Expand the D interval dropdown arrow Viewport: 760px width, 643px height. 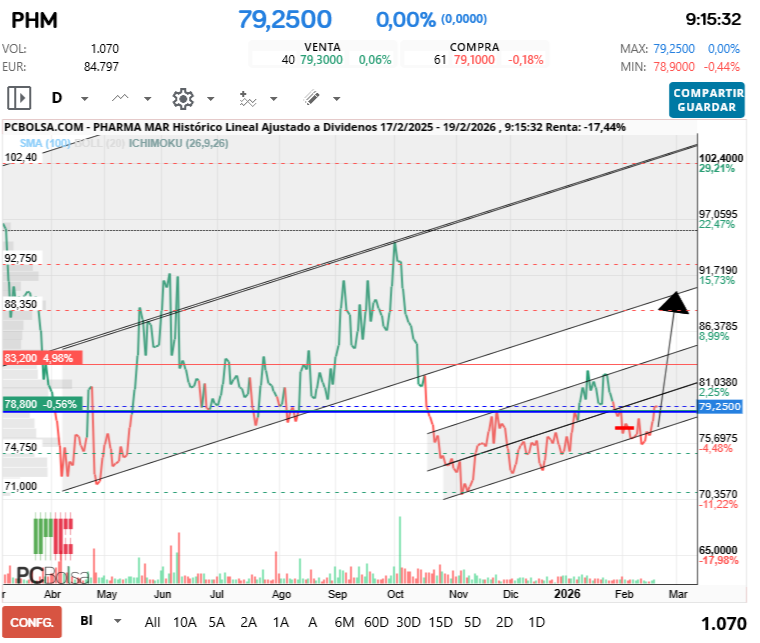click(x=85, y=99)
